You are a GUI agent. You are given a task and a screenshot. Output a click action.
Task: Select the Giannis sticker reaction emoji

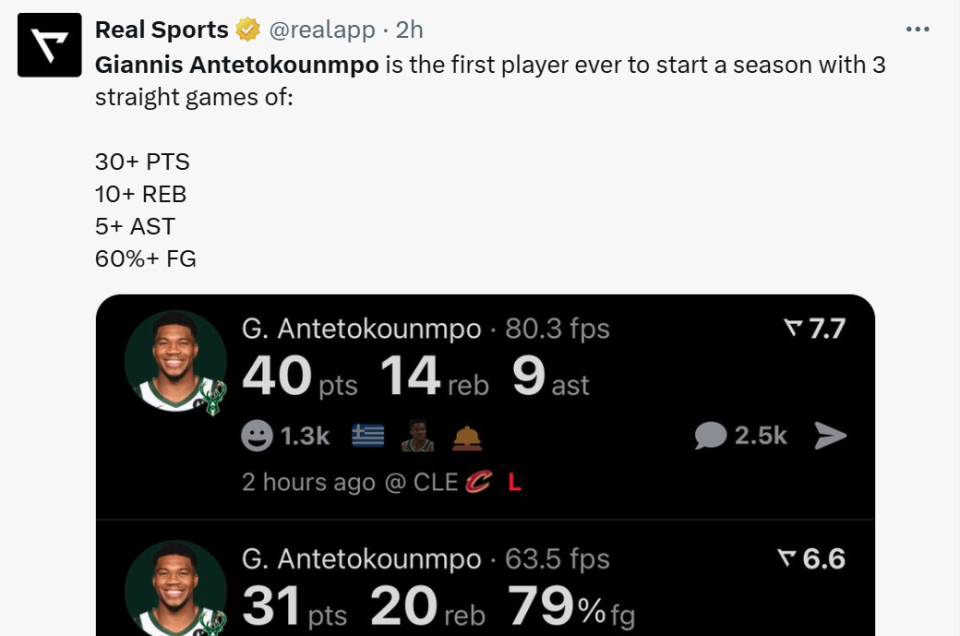pyautogui.click(x=417, y=435)
